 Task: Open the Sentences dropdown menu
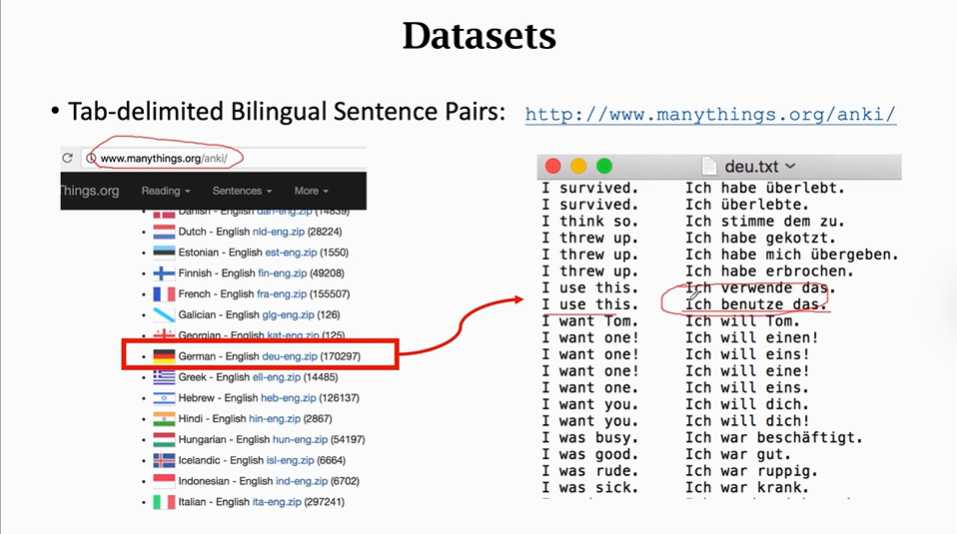242,191
